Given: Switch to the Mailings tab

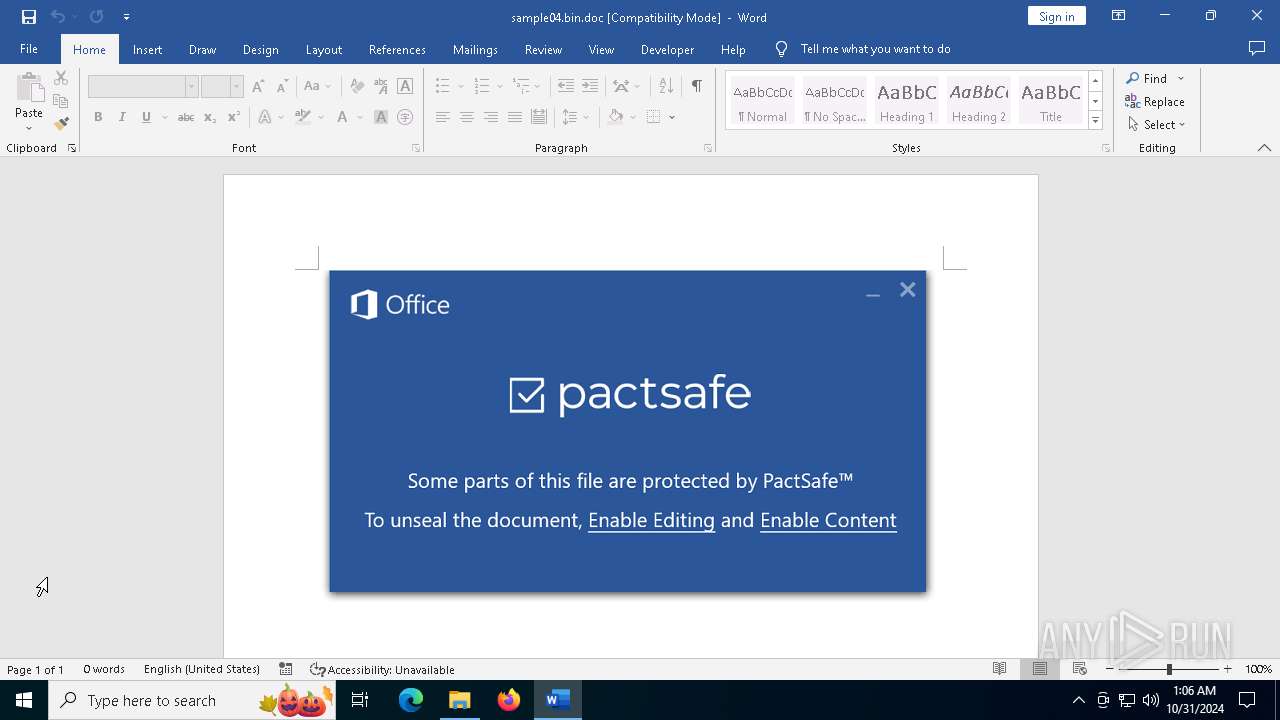Looking at the screenshot, I should (475, 49).
